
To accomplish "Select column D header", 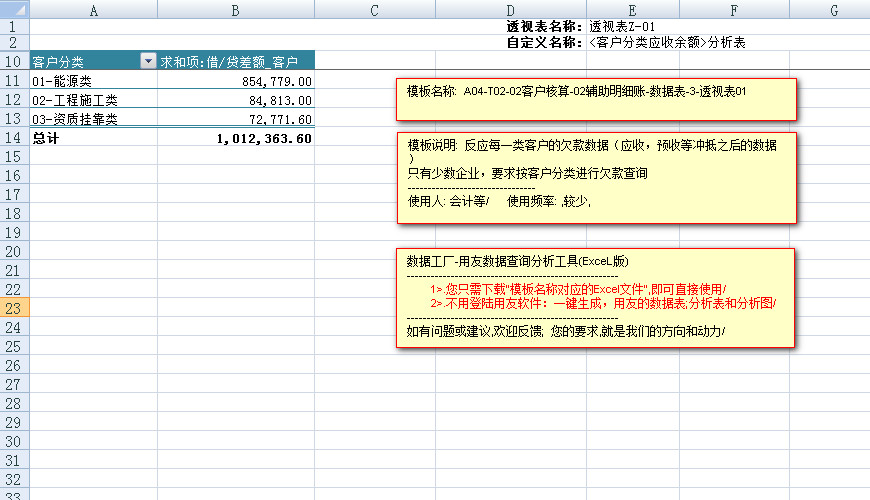I will 510,9.
